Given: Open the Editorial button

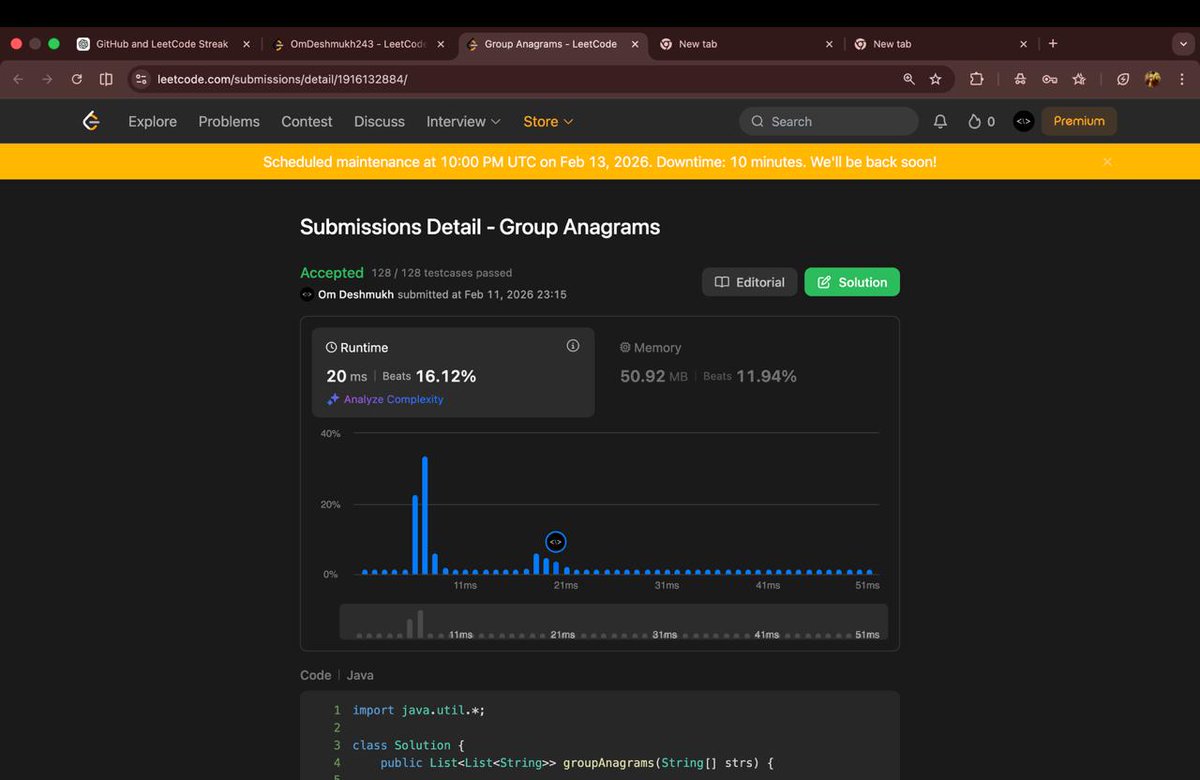Looking at the screenshot, I should click(750, 282).
